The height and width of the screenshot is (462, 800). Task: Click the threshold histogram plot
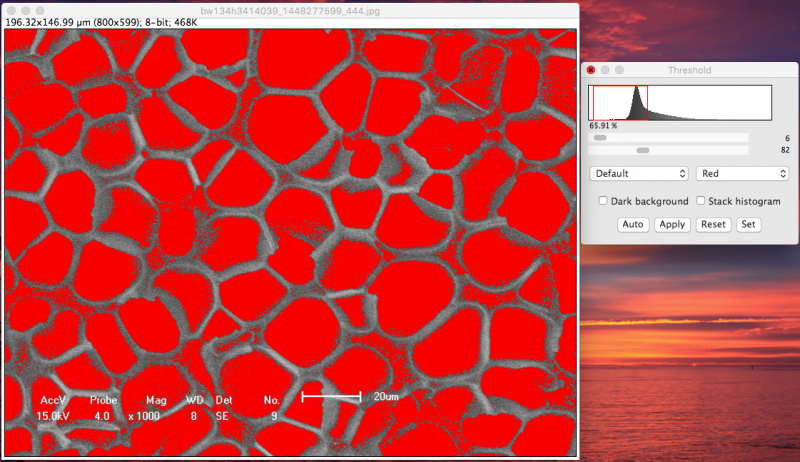680,103
